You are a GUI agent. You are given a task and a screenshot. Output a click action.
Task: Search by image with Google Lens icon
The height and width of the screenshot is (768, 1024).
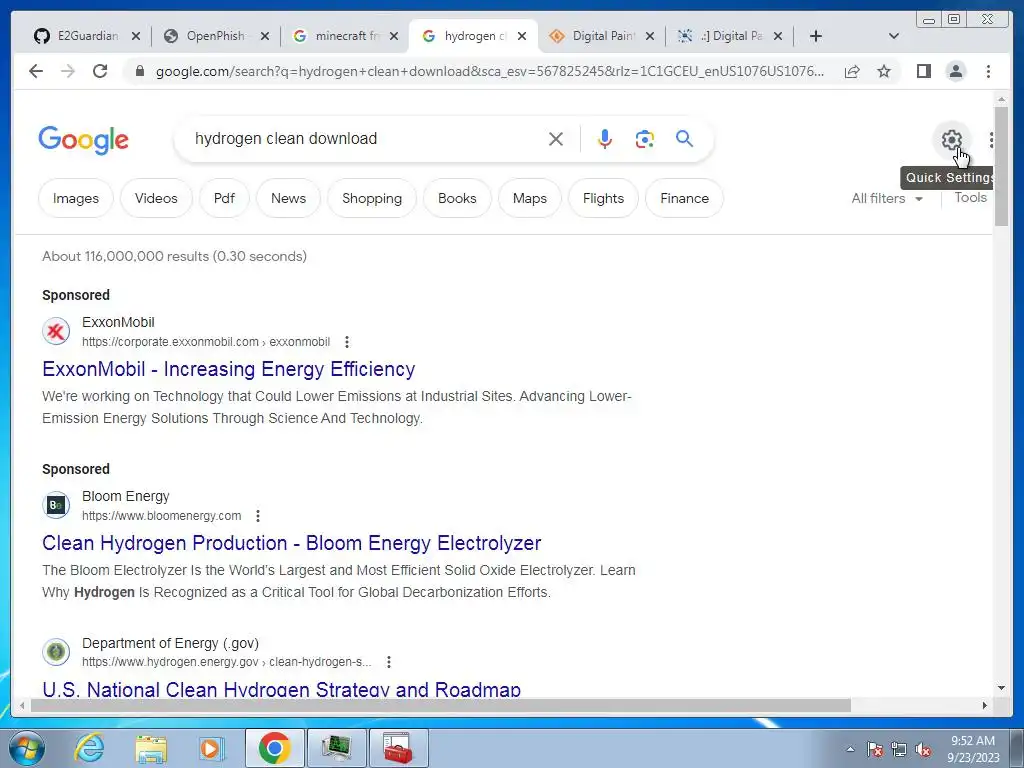[645, 139]
